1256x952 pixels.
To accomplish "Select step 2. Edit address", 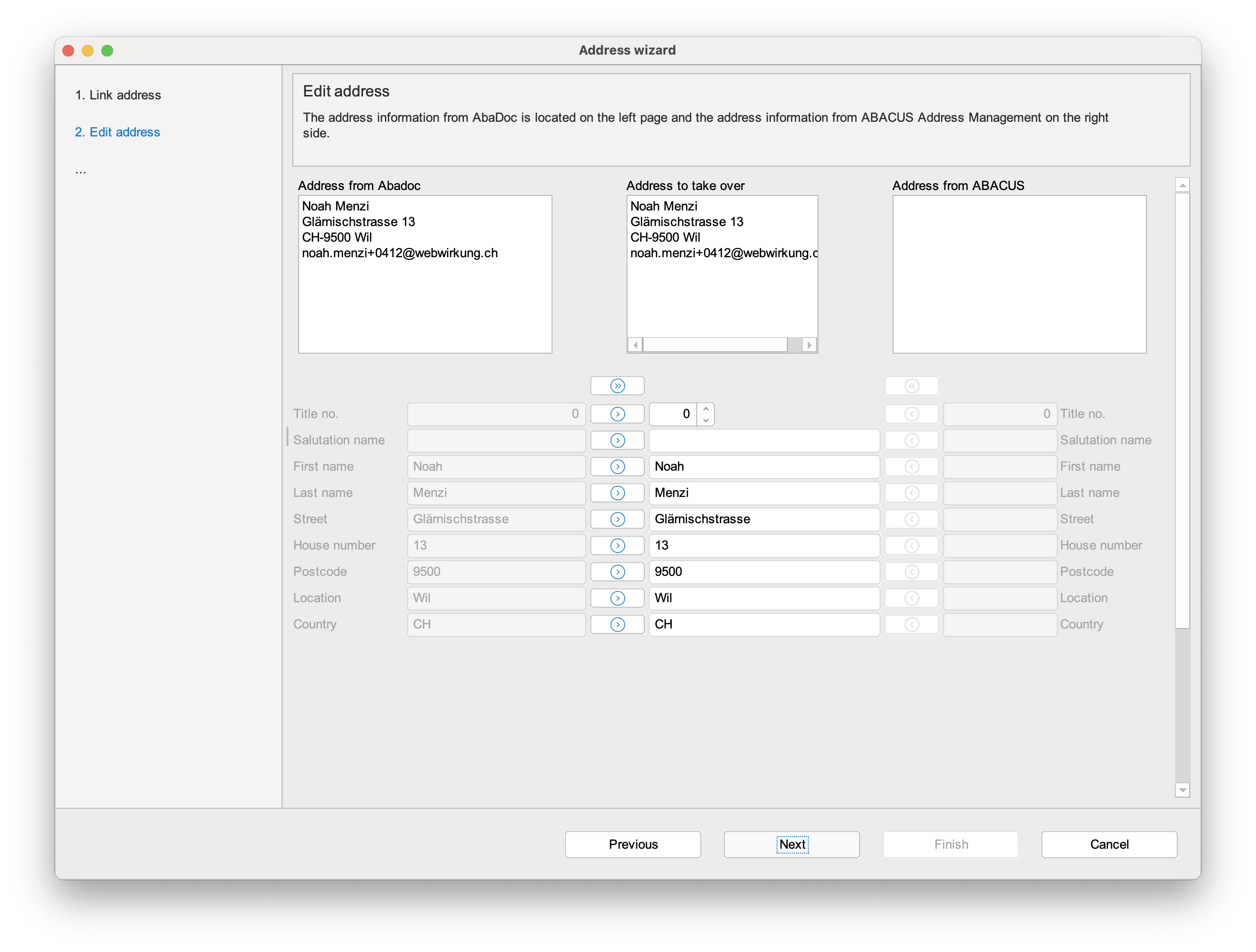I will (117, 132).
